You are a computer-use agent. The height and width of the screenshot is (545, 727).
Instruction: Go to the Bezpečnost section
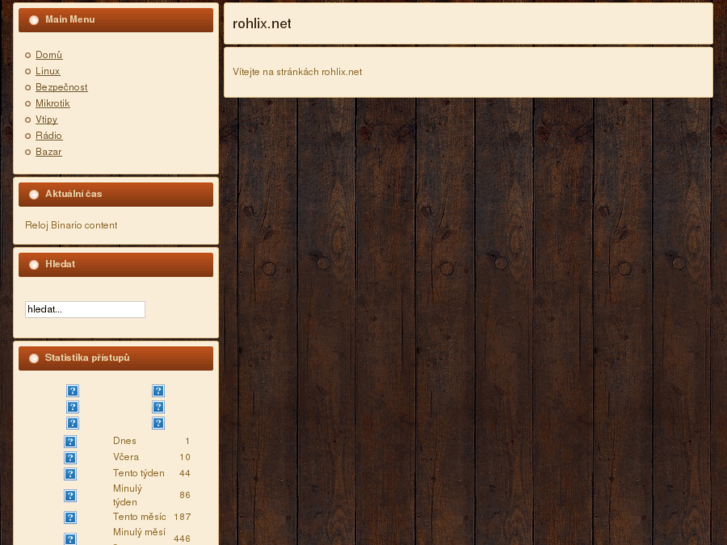(62, 87)
